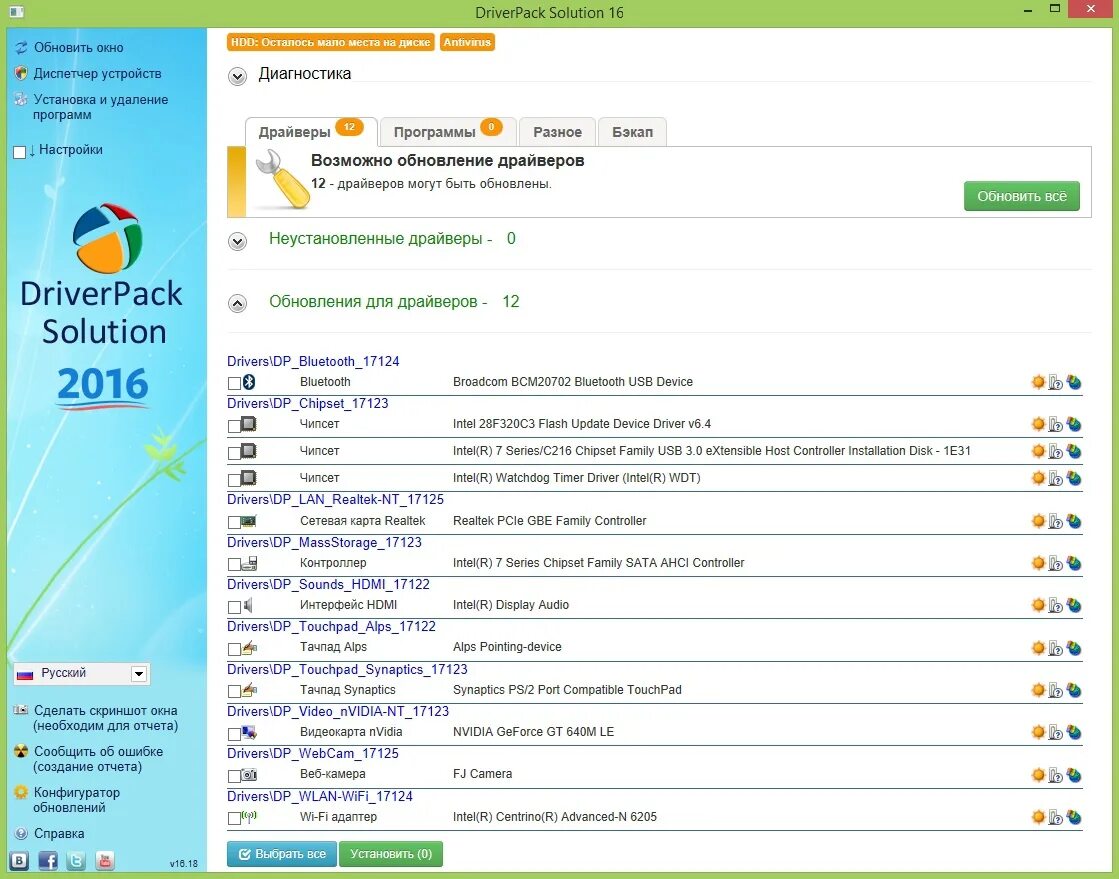Open the Facebook social icon
The width and height of the screenshot is (1119, 879).
(x=48, y=861)
